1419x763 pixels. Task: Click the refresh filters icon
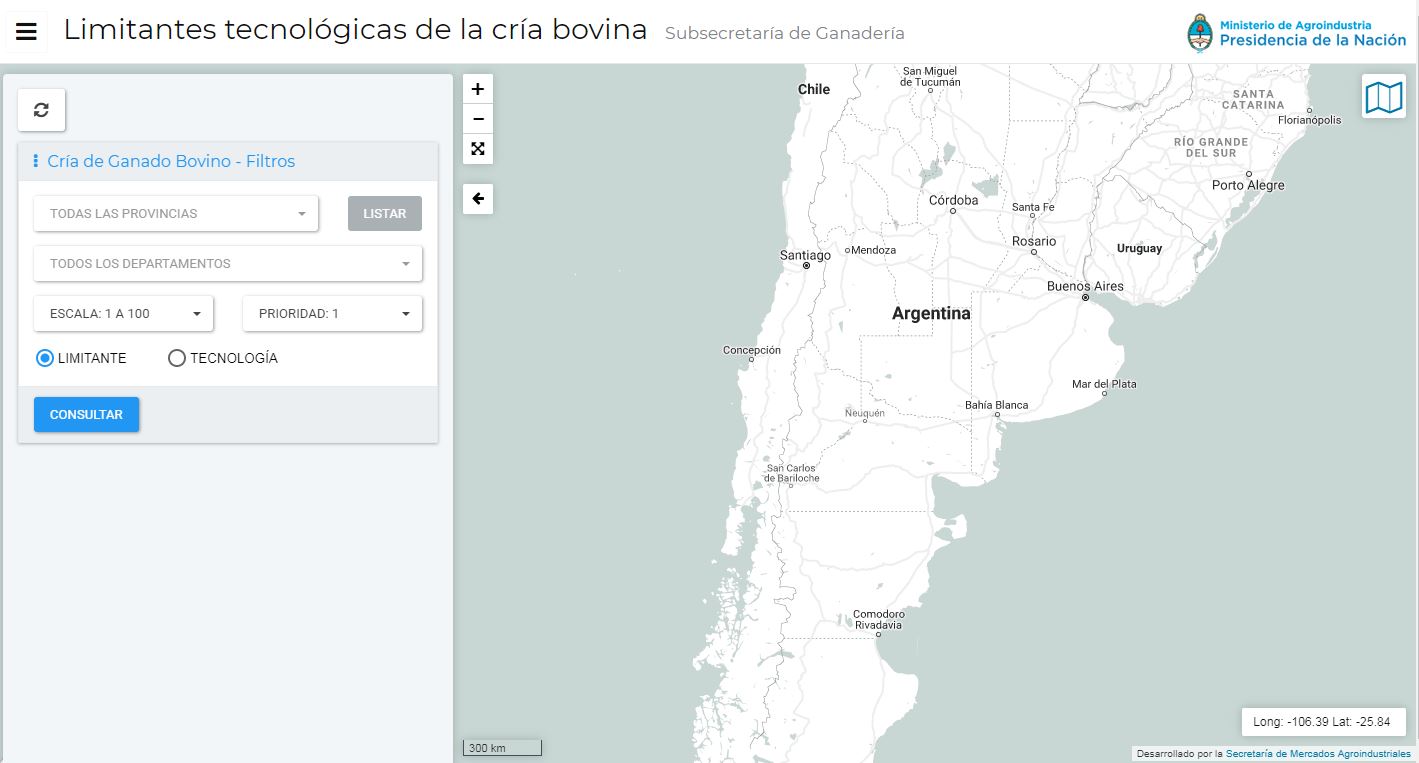[x=41, y=110]
